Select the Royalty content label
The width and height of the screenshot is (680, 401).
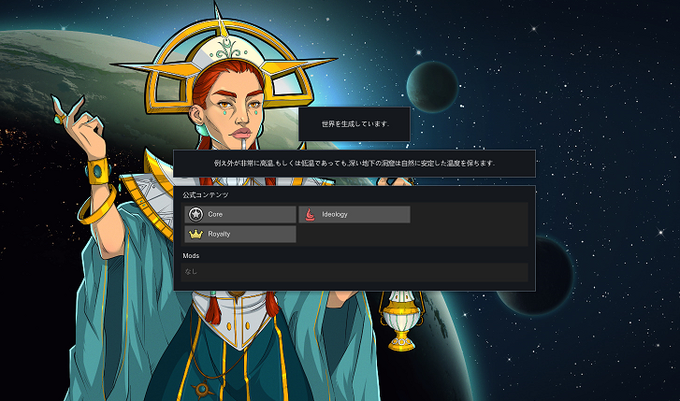[x=219, y=234]
